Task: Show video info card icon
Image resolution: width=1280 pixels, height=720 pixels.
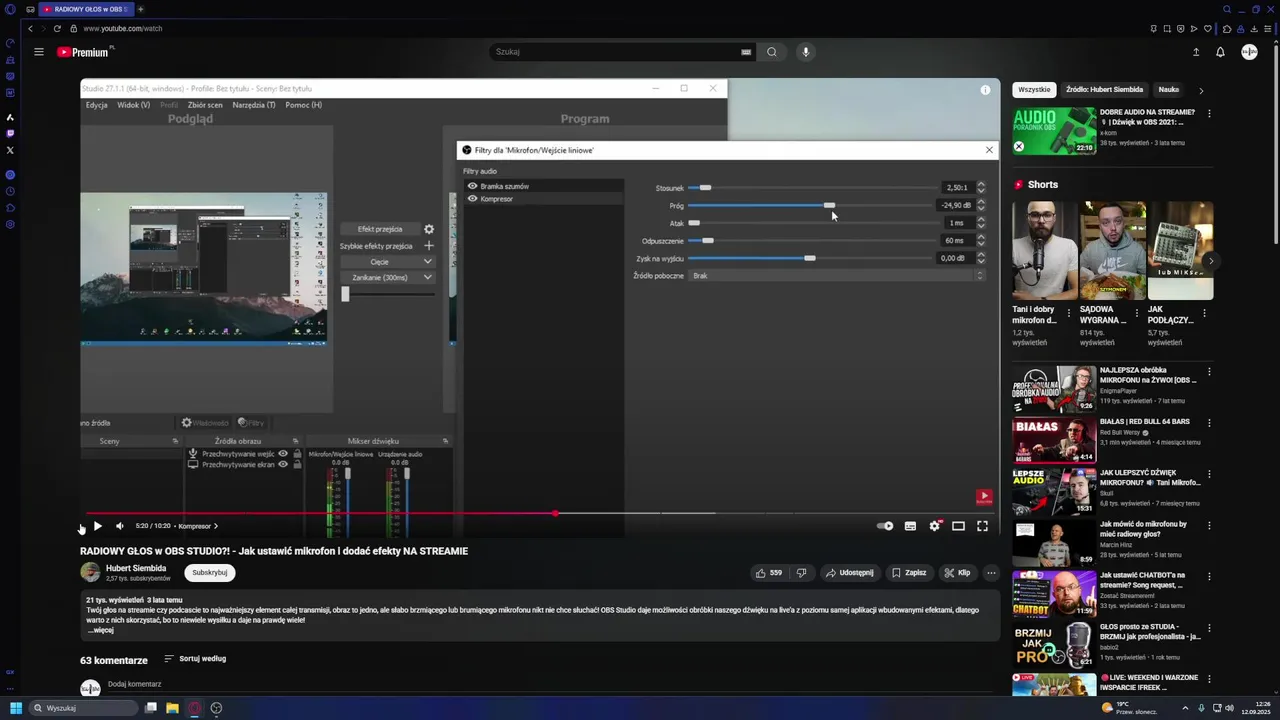Action: [x=985, y=90]
